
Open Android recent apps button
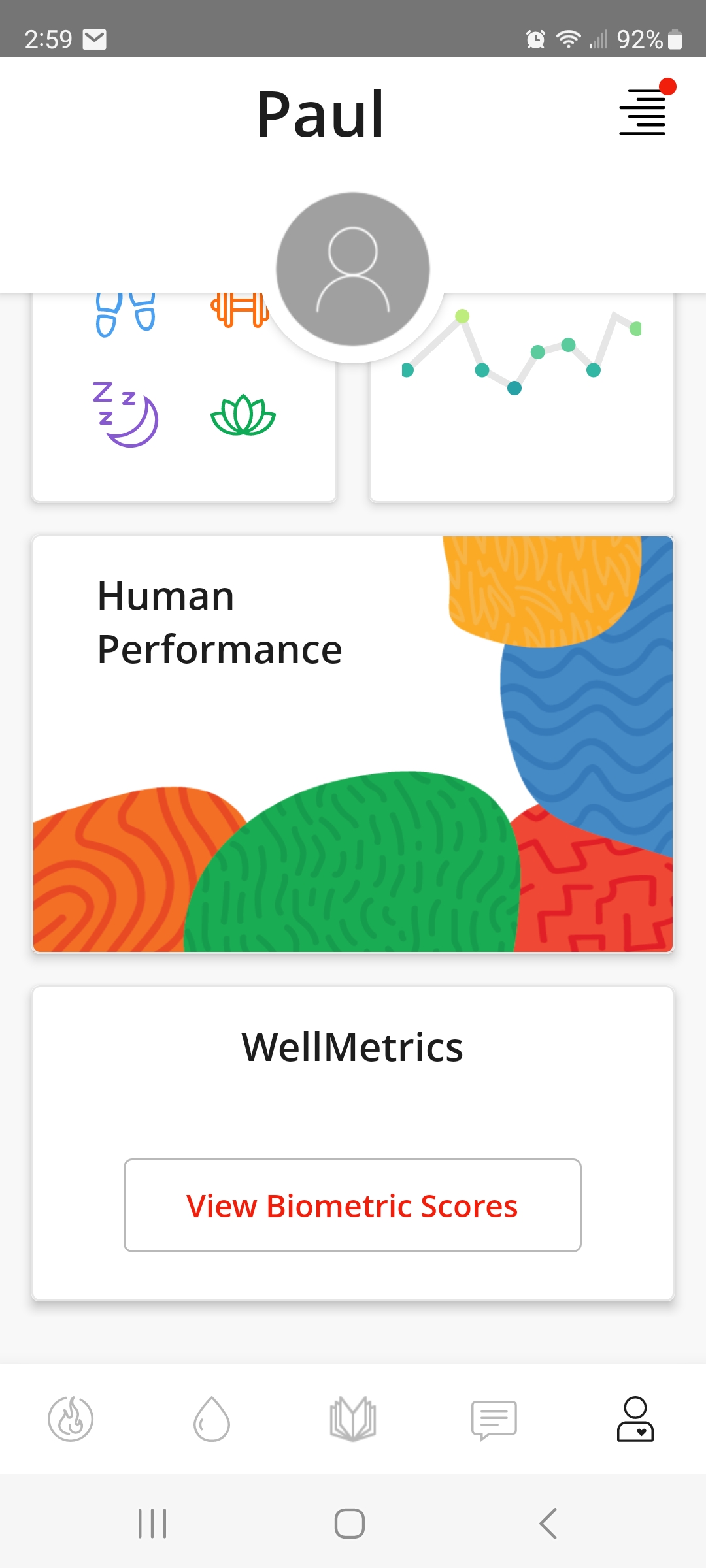[152, 1524]
